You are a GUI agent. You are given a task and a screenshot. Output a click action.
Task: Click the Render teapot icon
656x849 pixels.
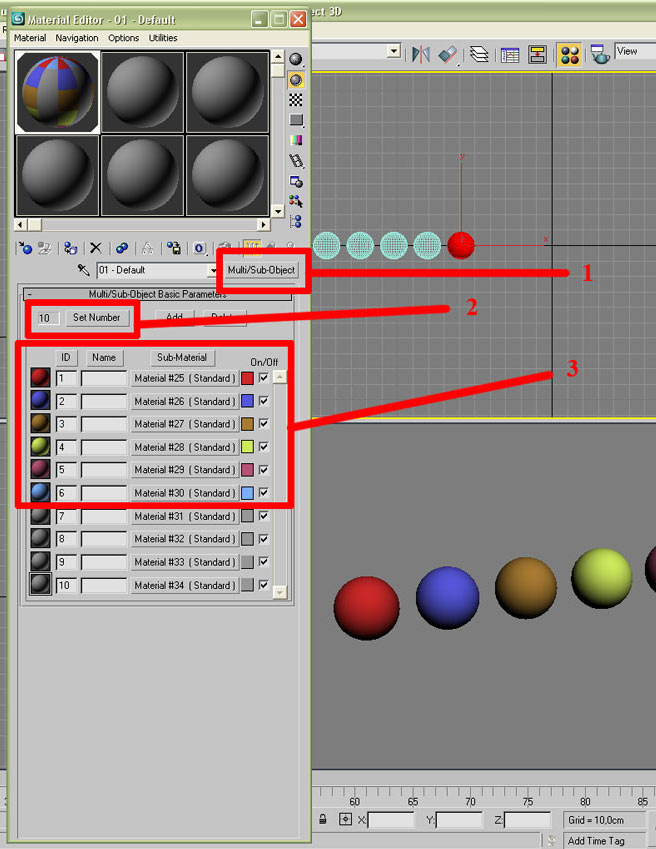point(600,54)
